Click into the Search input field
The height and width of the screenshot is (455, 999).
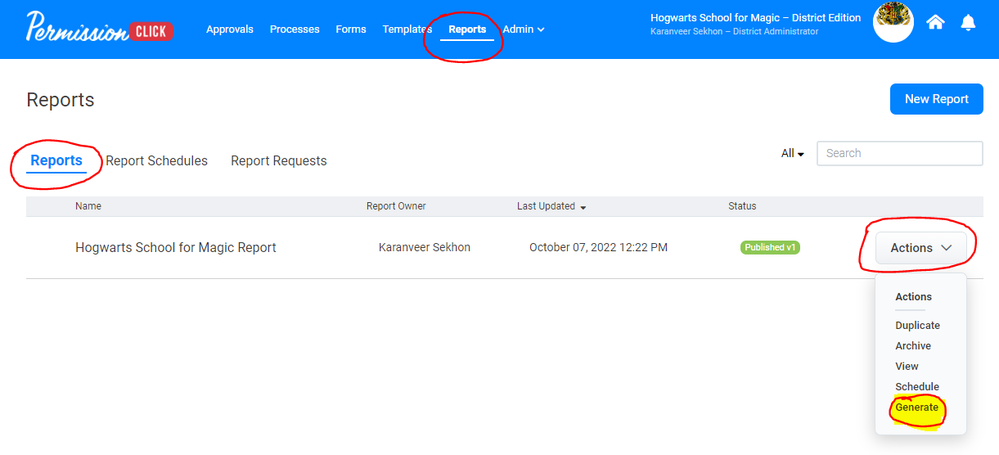[899, 153]
